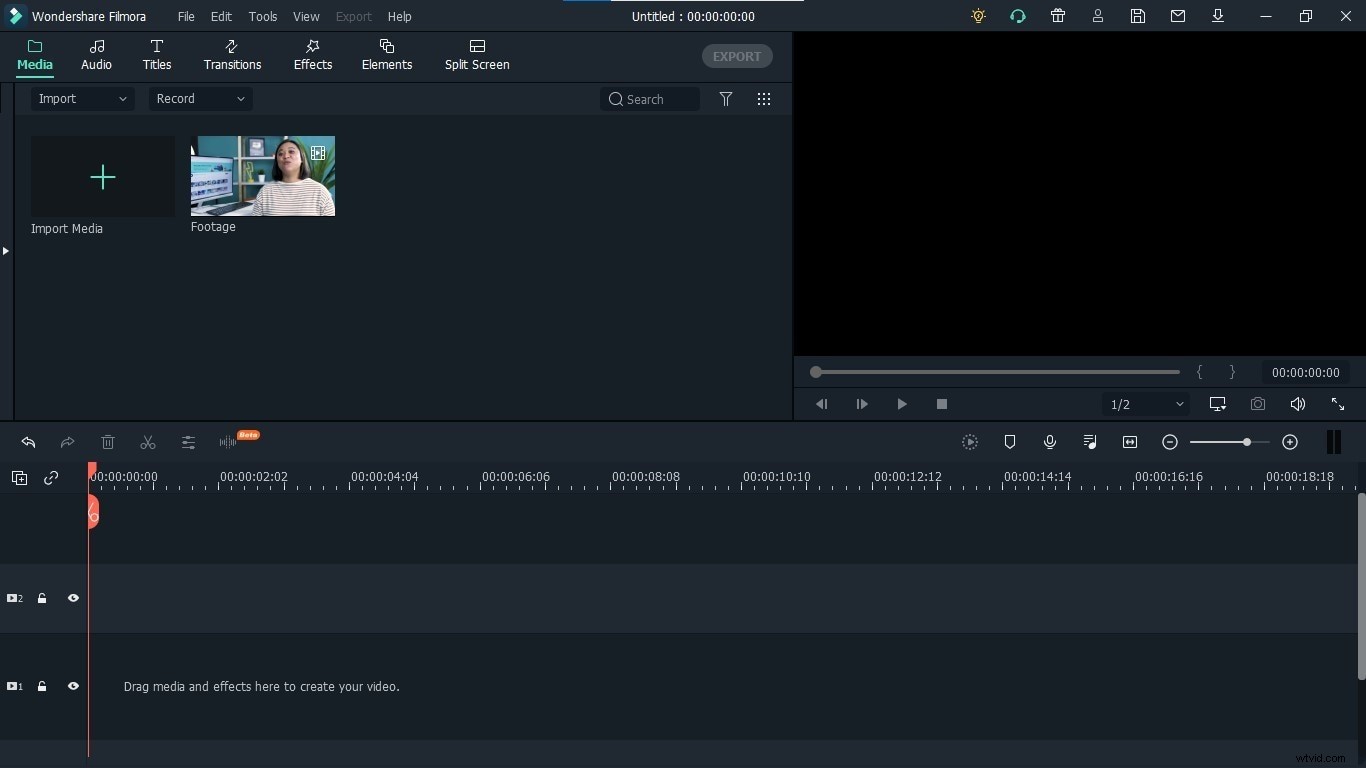Viewport: 1366px width, 768px height.
Task: Change playback quality from 1/2 dropdown
Action: [x=1146, y=404]
